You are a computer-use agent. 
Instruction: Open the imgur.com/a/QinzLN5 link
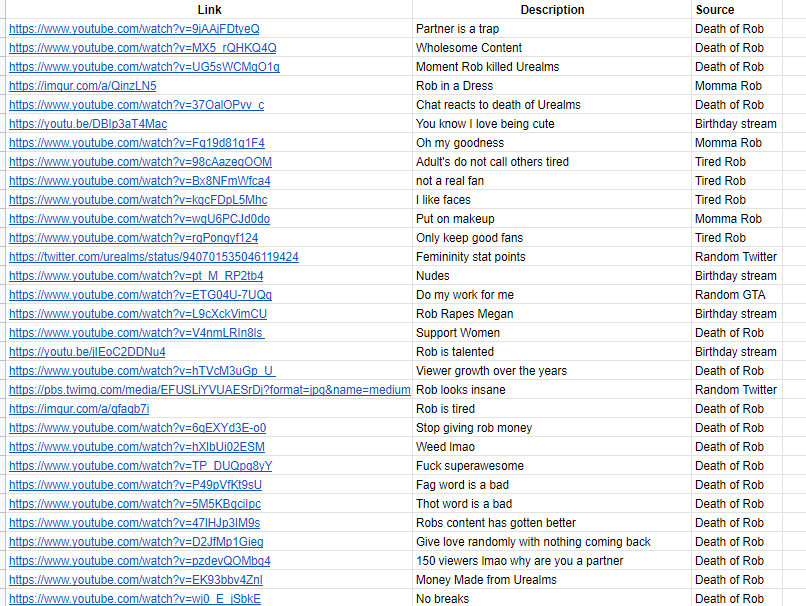(83, 86)
